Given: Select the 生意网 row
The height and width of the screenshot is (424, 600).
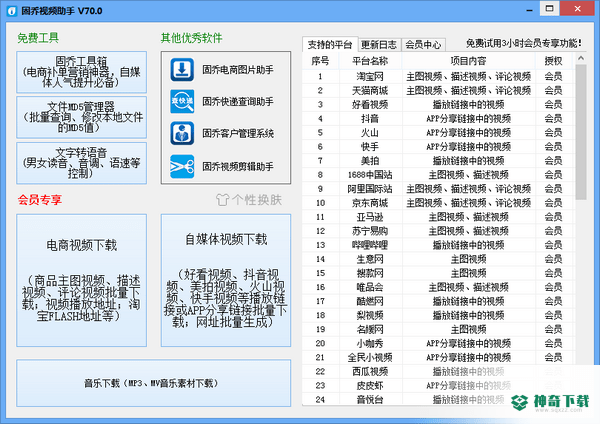Looking at the screenshot, I should (x=439, y=259).
